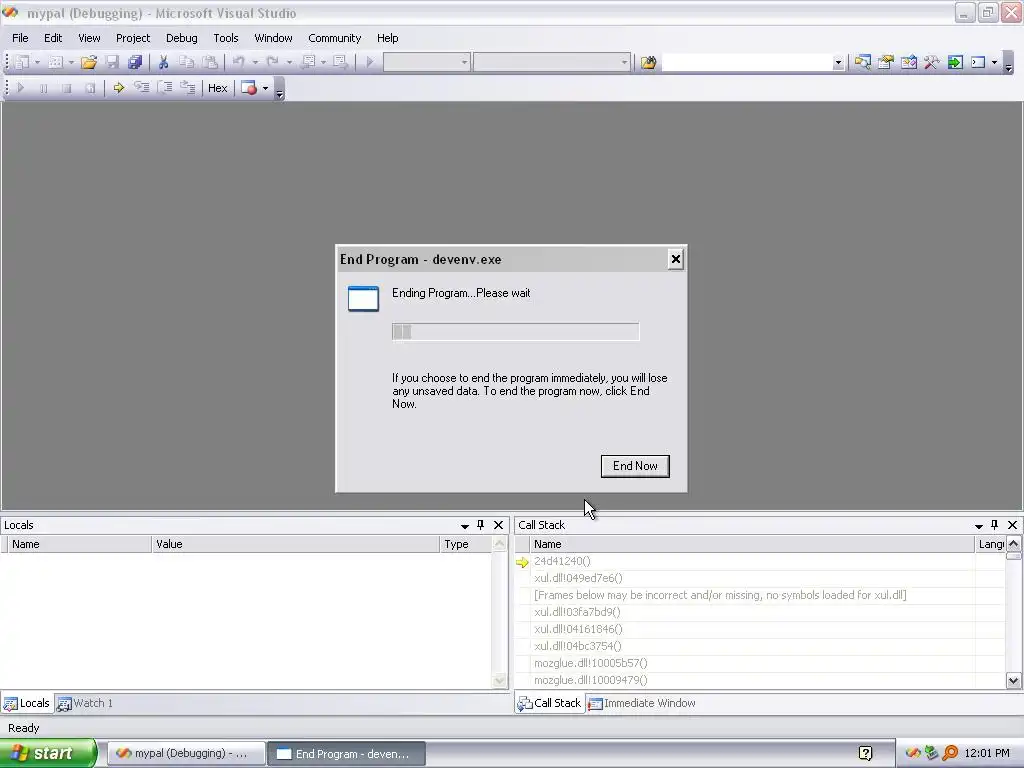Switch to the Watch 1 tab
The image size is (1024, 768).
(86, 703)
